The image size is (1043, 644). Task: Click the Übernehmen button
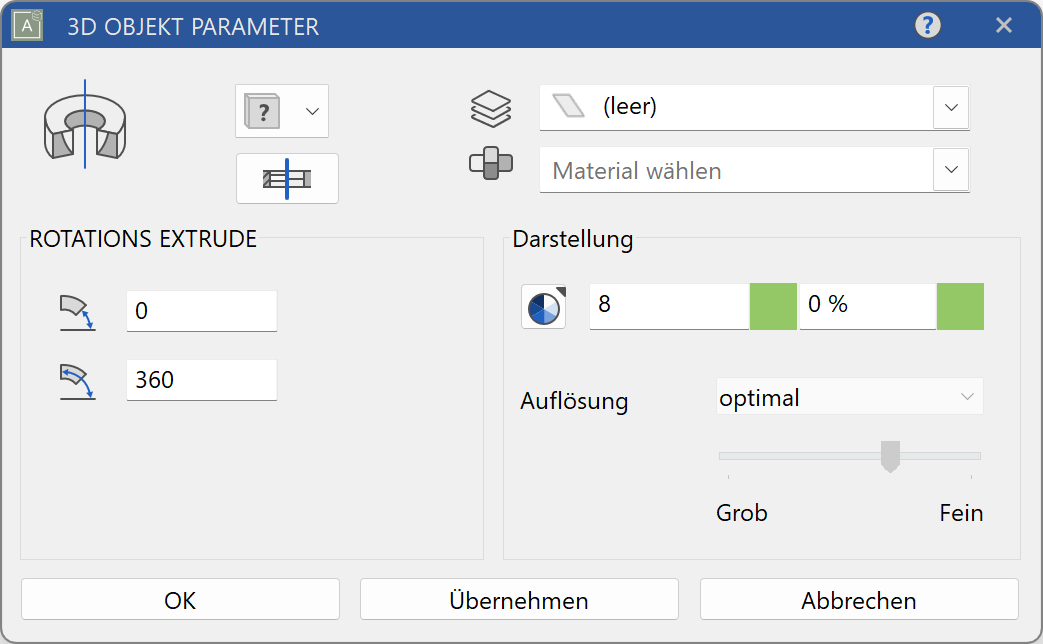518,600
